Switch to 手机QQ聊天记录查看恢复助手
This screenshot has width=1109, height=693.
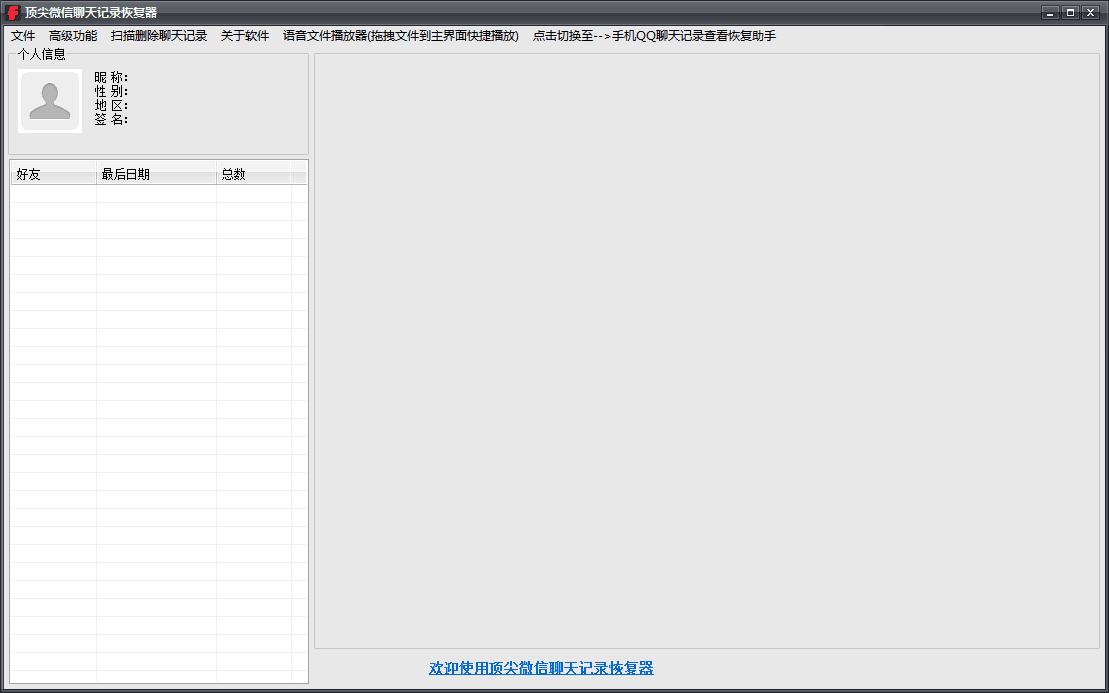click(654, 36)
